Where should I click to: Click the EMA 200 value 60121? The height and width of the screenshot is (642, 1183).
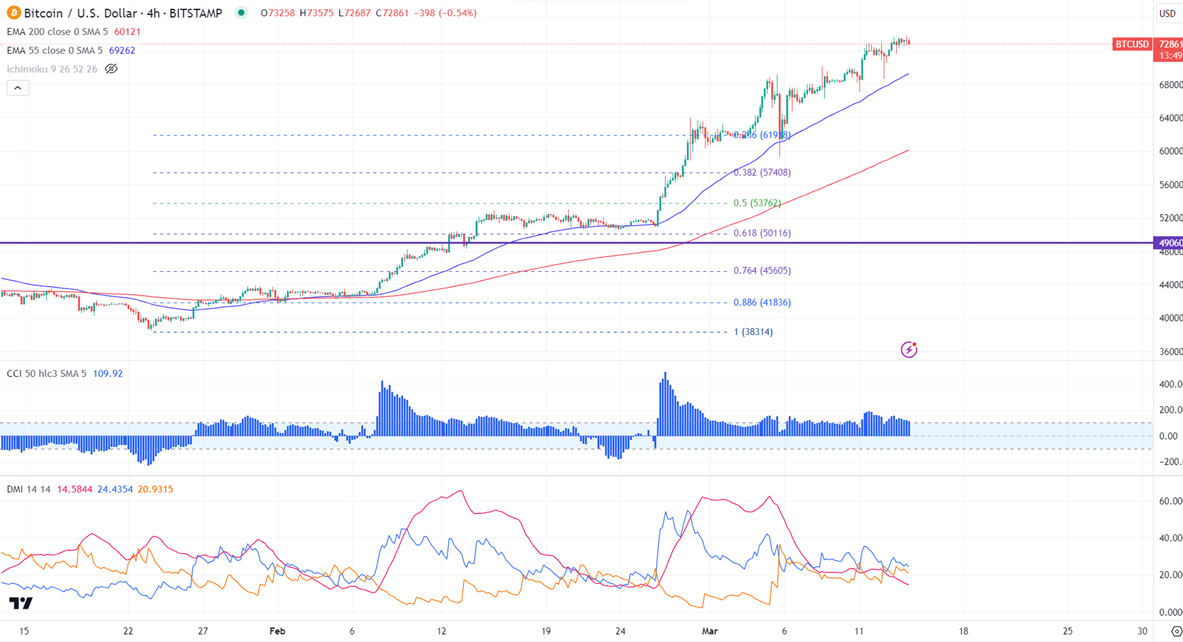tap(128, 32)
